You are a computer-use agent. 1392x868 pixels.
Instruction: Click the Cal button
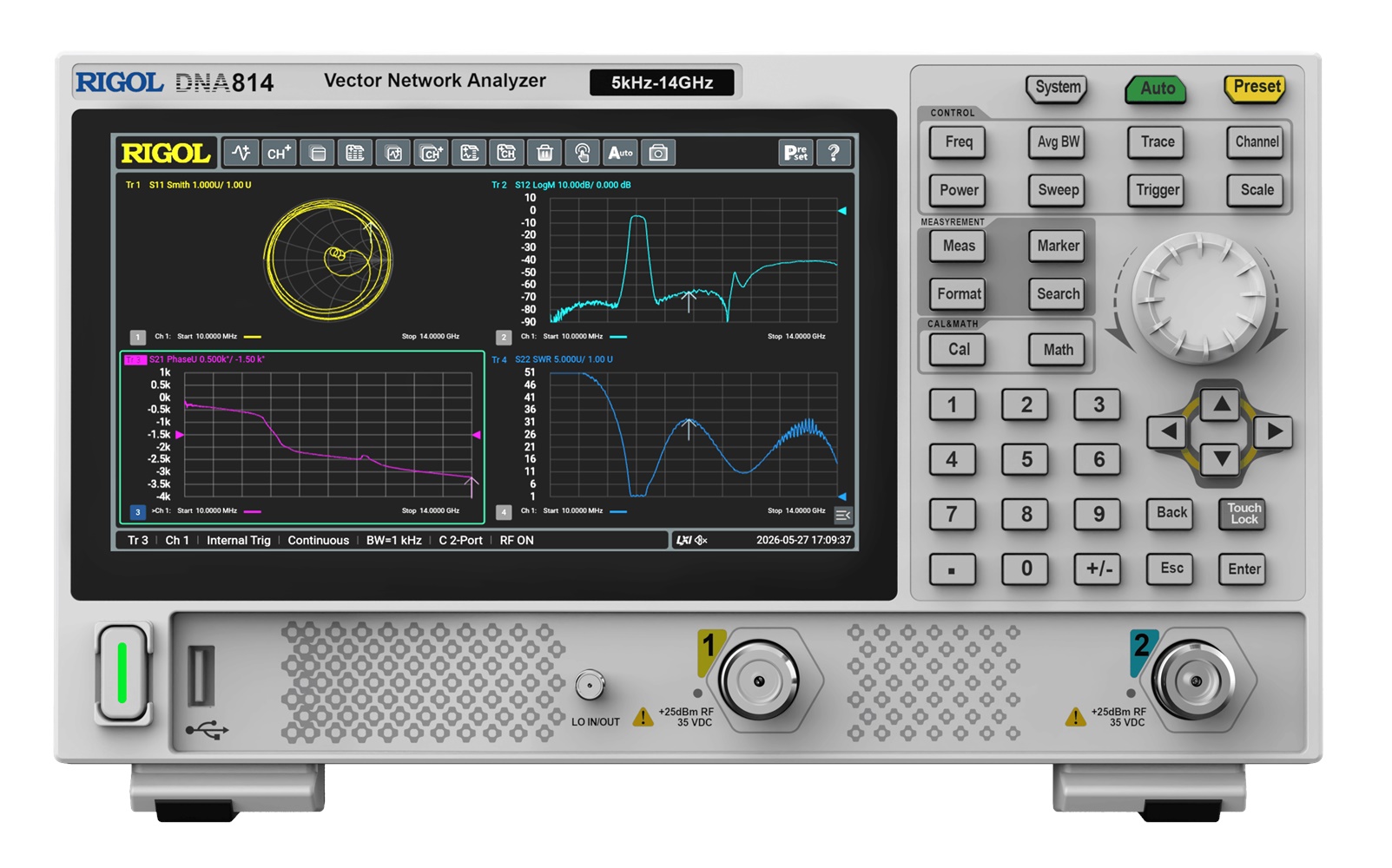click(x=959, y=349)
